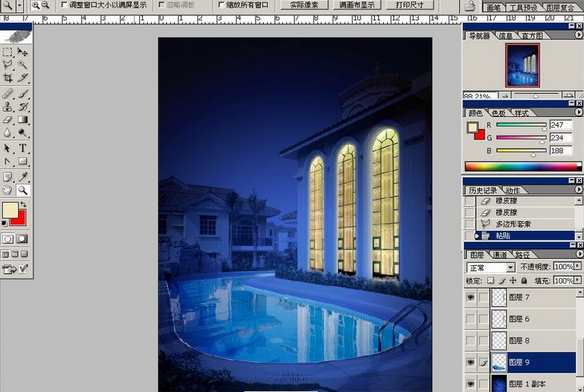Select the Eraser tool

point(8,120)
